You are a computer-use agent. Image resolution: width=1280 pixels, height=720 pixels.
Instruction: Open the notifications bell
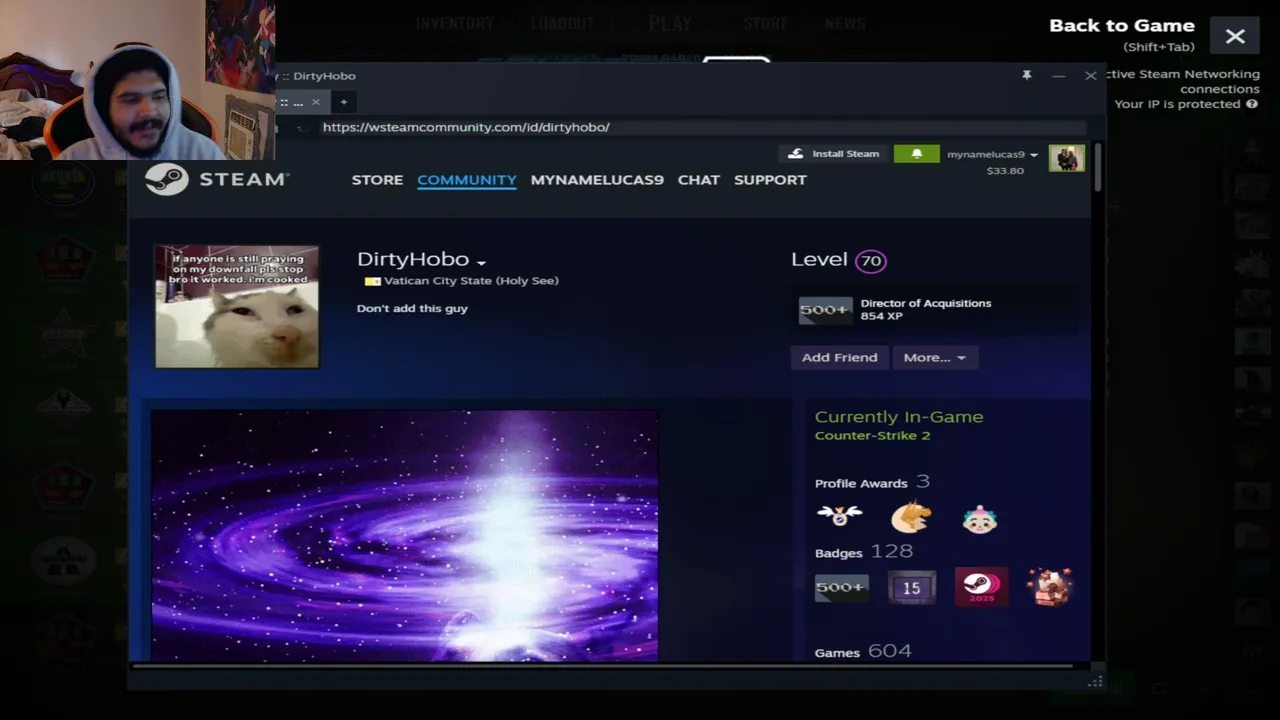pyautogui.click(x=916, y=154)
